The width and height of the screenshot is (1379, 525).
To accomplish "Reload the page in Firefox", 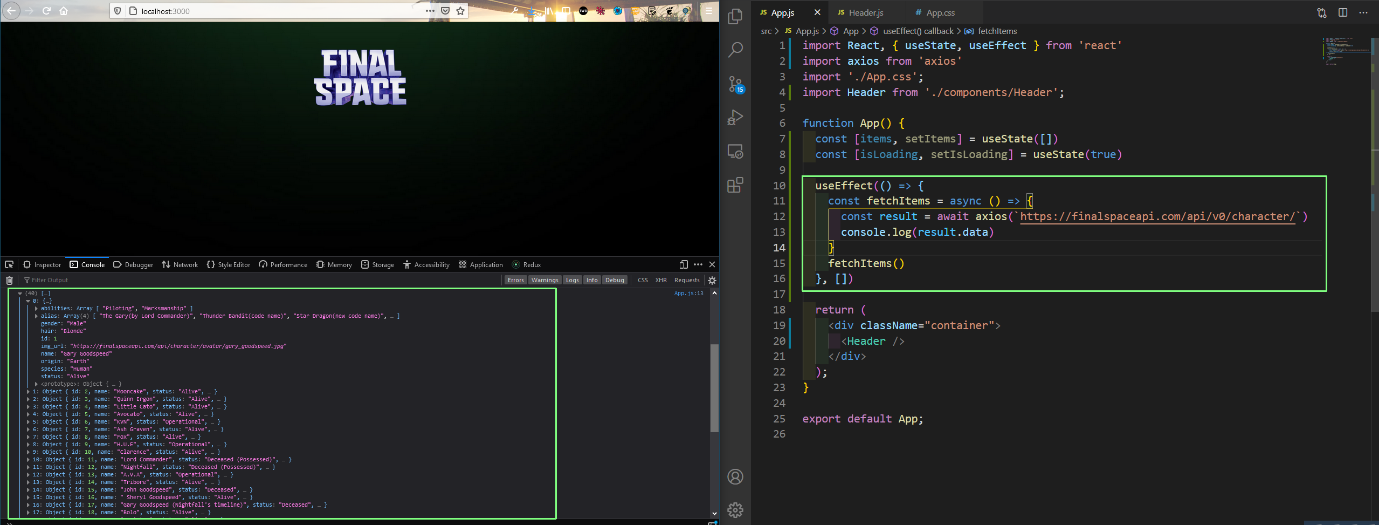I will pyautogui.click(x=47, y=10).
